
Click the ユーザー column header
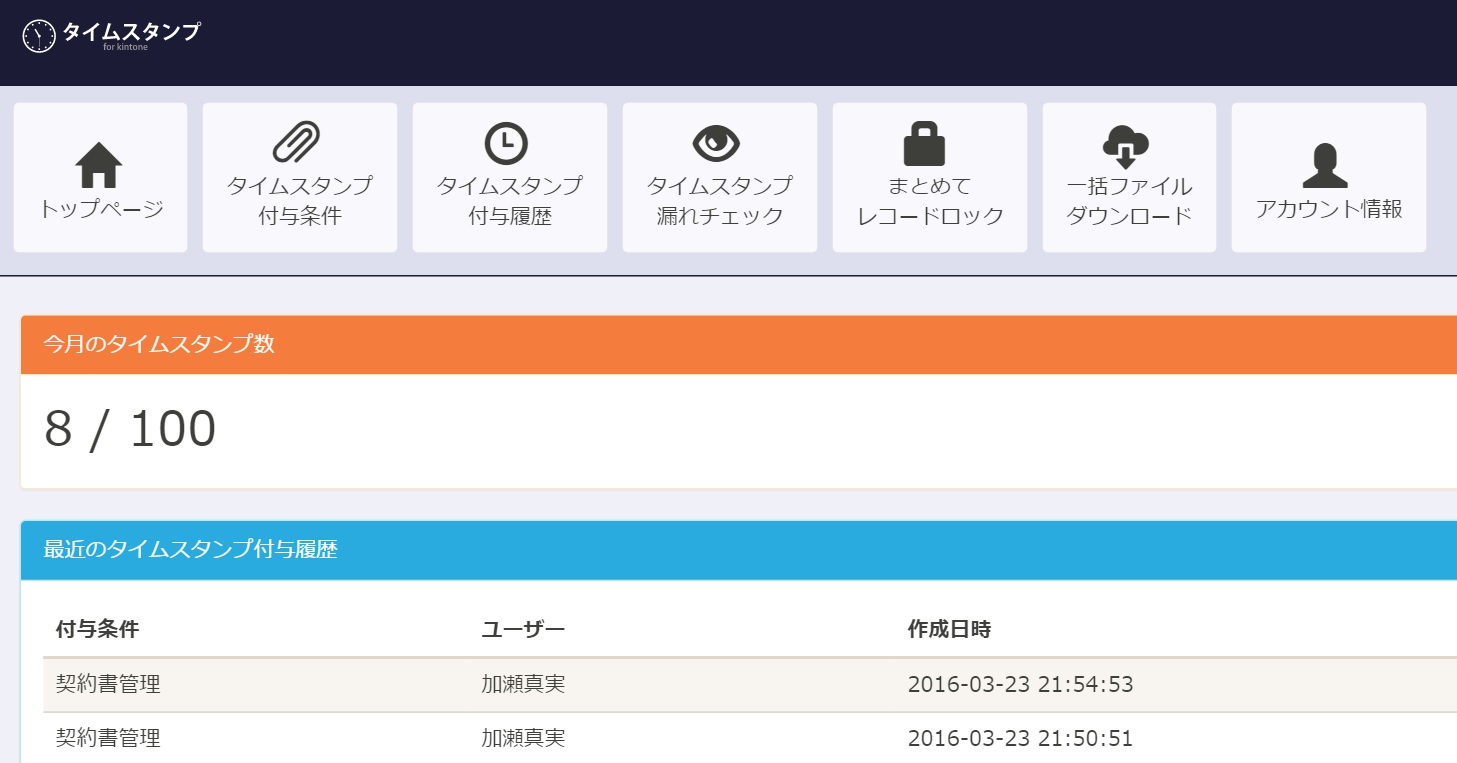(x=523, y=629)
